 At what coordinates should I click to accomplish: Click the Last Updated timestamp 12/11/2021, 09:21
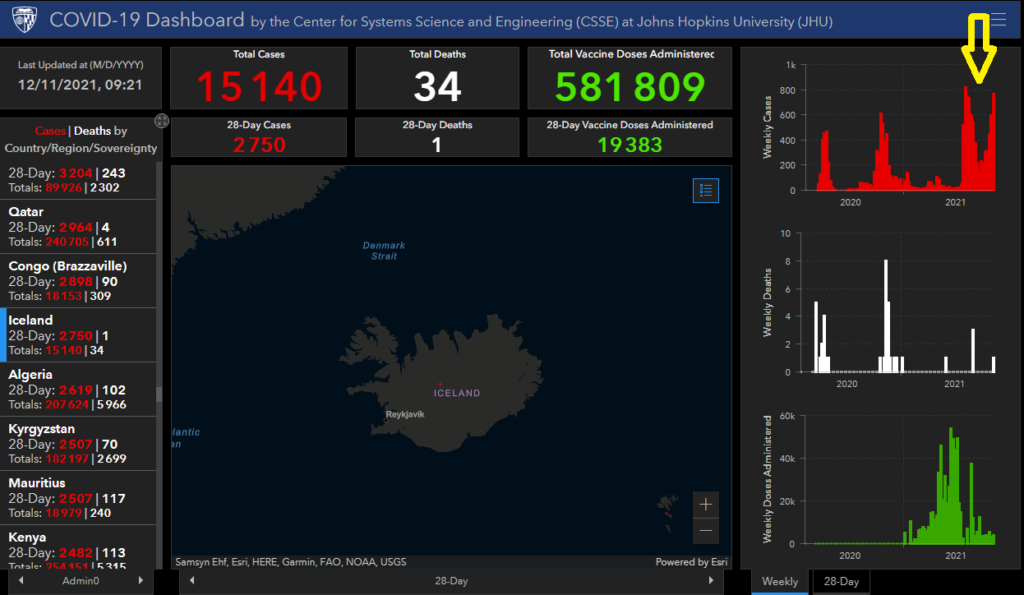click(80, 85)
